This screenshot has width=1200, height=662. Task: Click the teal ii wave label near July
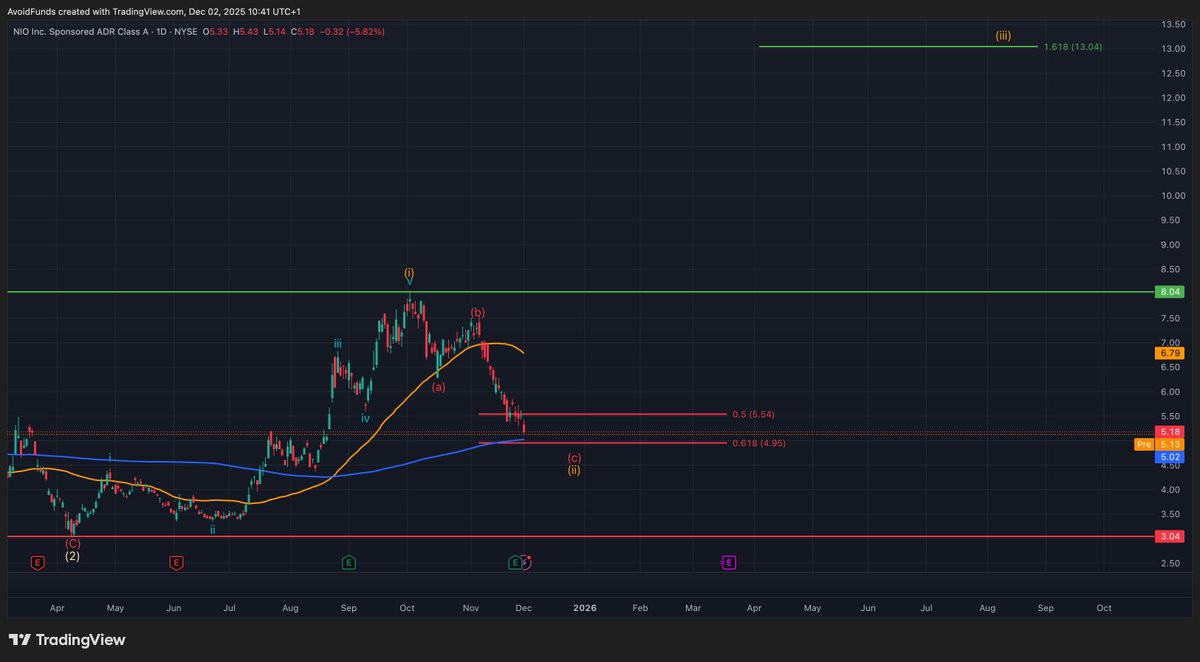pyautogui.click(x=212, y=529)
